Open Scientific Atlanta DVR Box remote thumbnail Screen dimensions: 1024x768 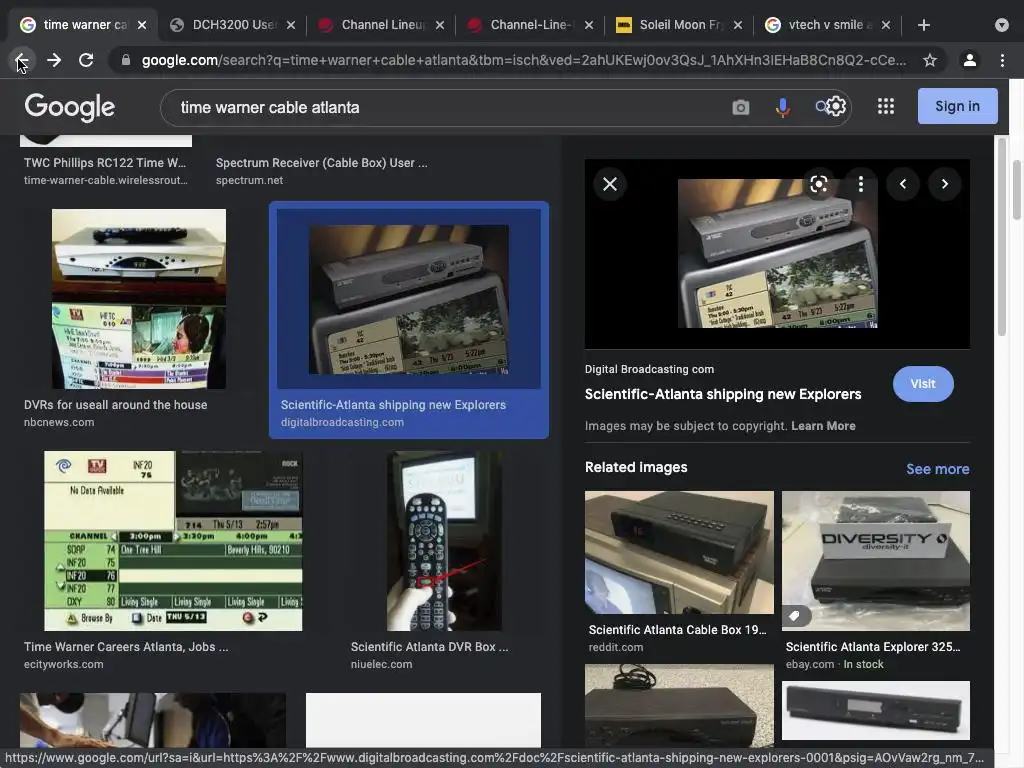pos(445,541)
